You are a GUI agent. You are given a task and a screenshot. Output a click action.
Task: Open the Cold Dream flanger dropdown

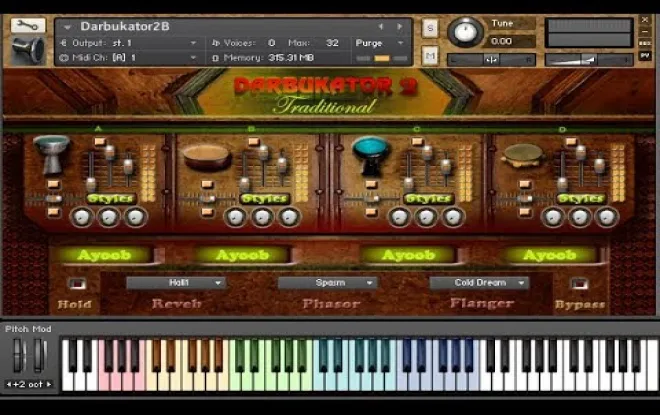click(x=479, y=283)
